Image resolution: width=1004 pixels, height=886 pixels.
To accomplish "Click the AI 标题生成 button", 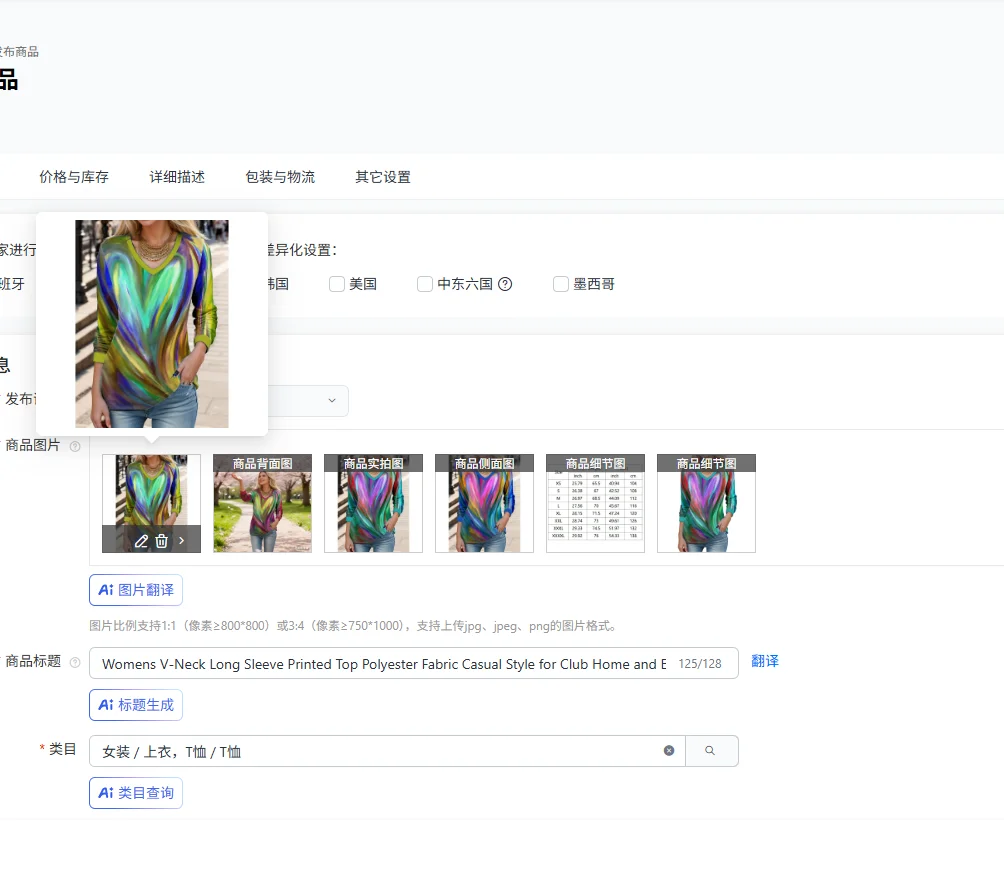I will (136, 705).
